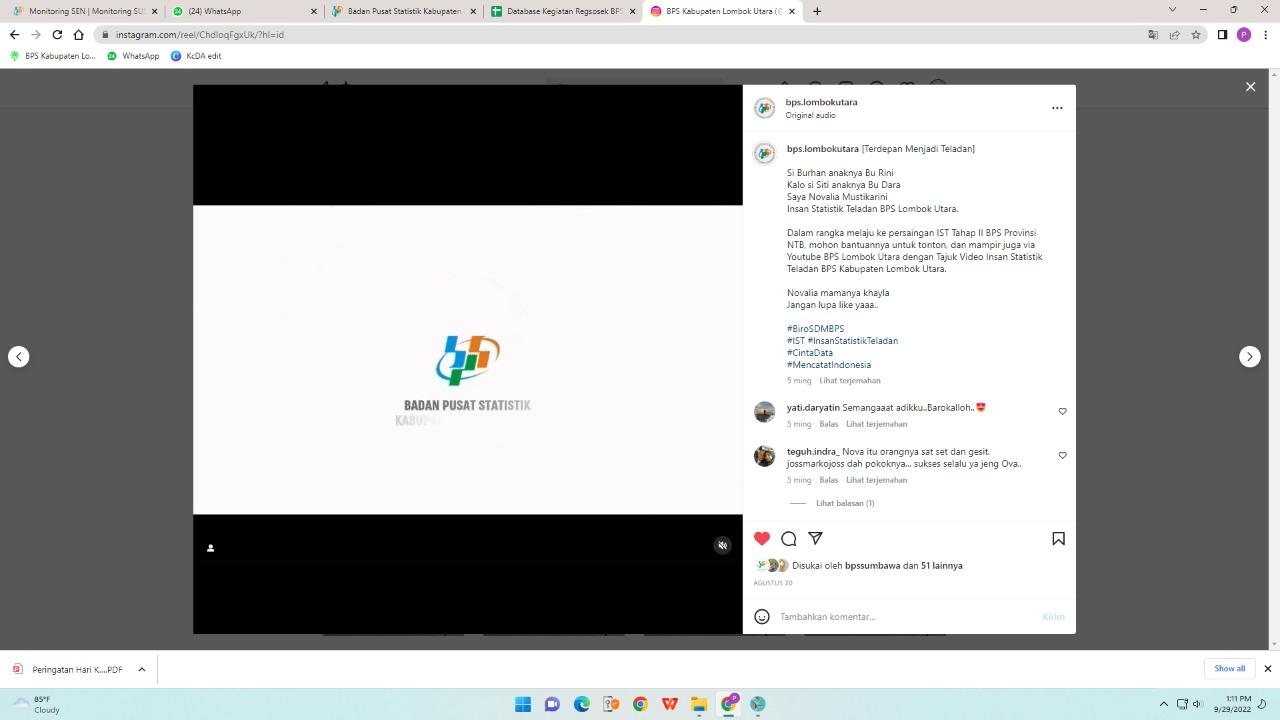Open Microsoft Edge from taskbar

coord(582,704)
